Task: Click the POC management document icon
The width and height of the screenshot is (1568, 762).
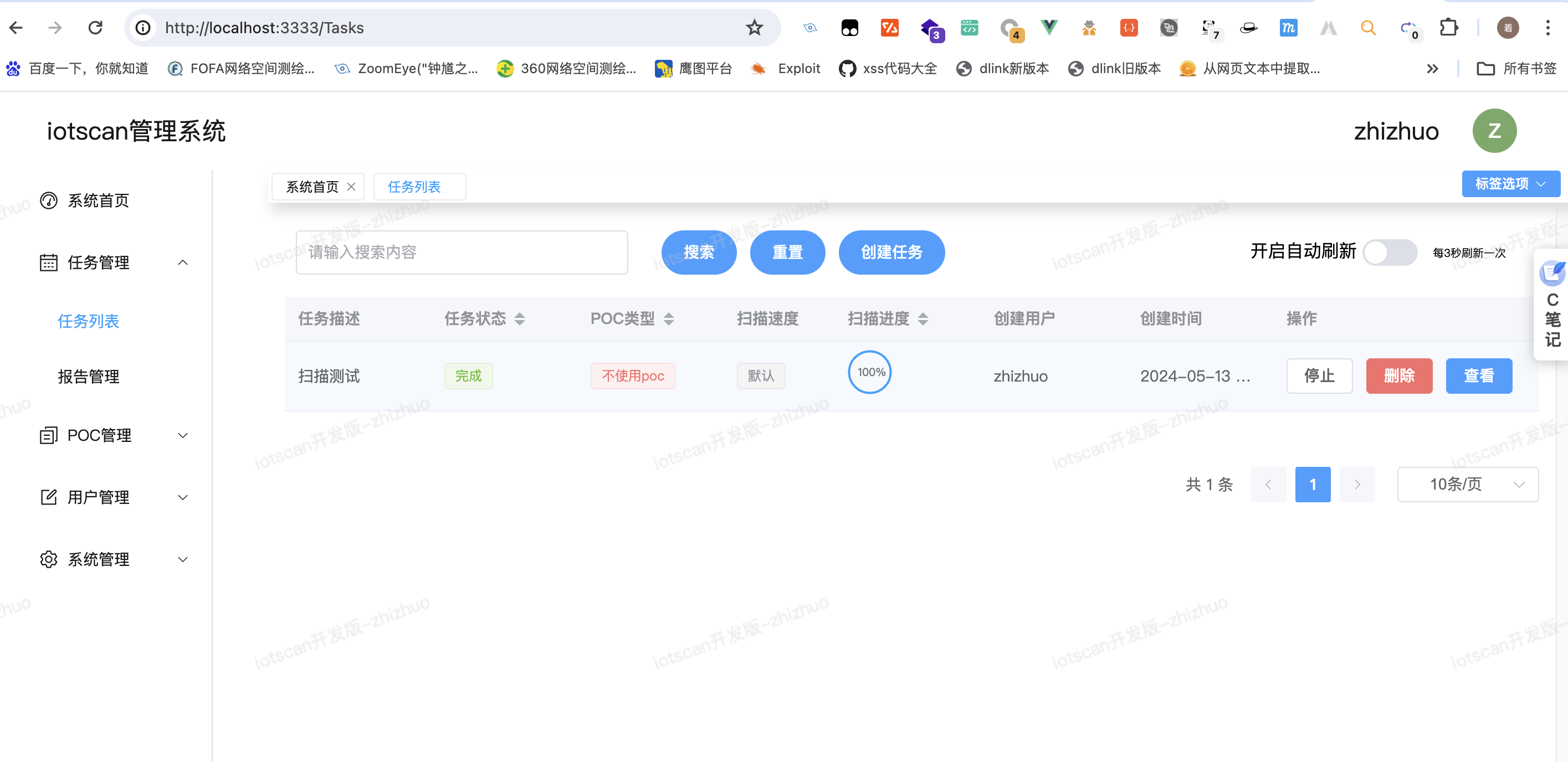Action: (x=49, y=435)
